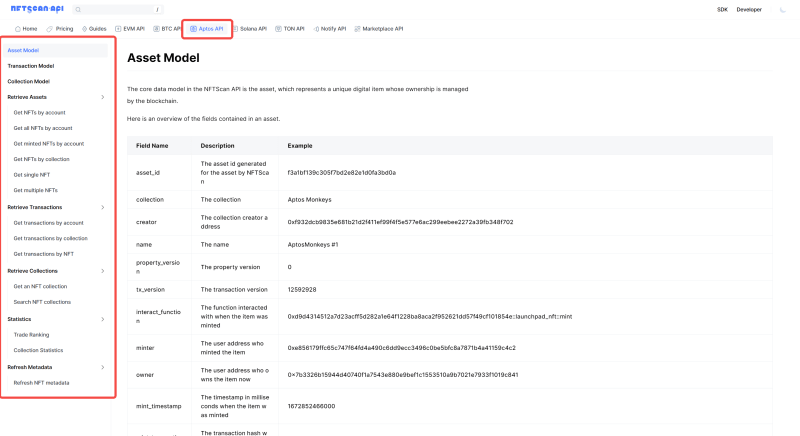Image resolution: width=800 pixels, height=436 pixels.
Task: Click the Aptos API icon
Action: (193, 29)
